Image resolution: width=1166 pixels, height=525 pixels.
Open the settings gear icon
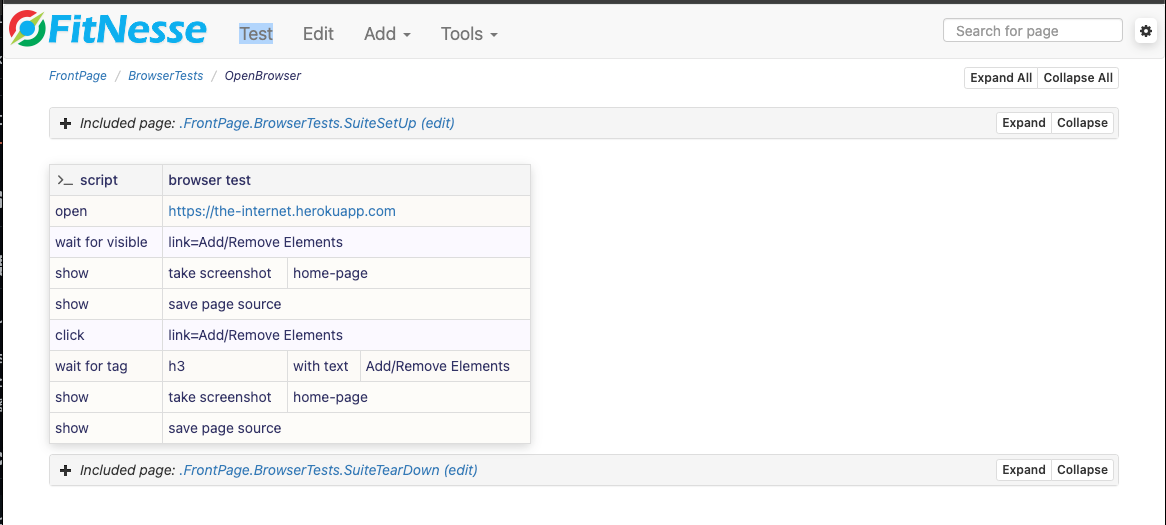point(1146,32)
